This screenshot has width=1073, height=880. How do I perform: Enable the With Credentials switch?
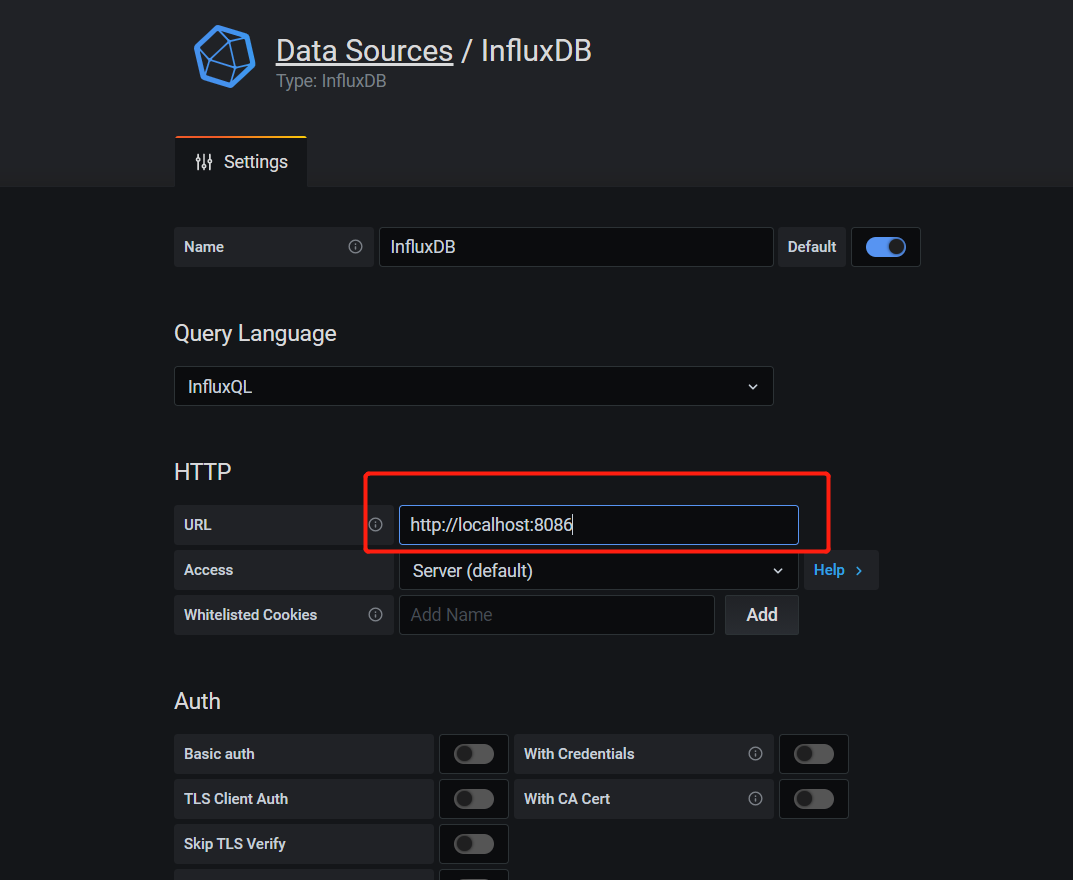click(x=813, y=753)
